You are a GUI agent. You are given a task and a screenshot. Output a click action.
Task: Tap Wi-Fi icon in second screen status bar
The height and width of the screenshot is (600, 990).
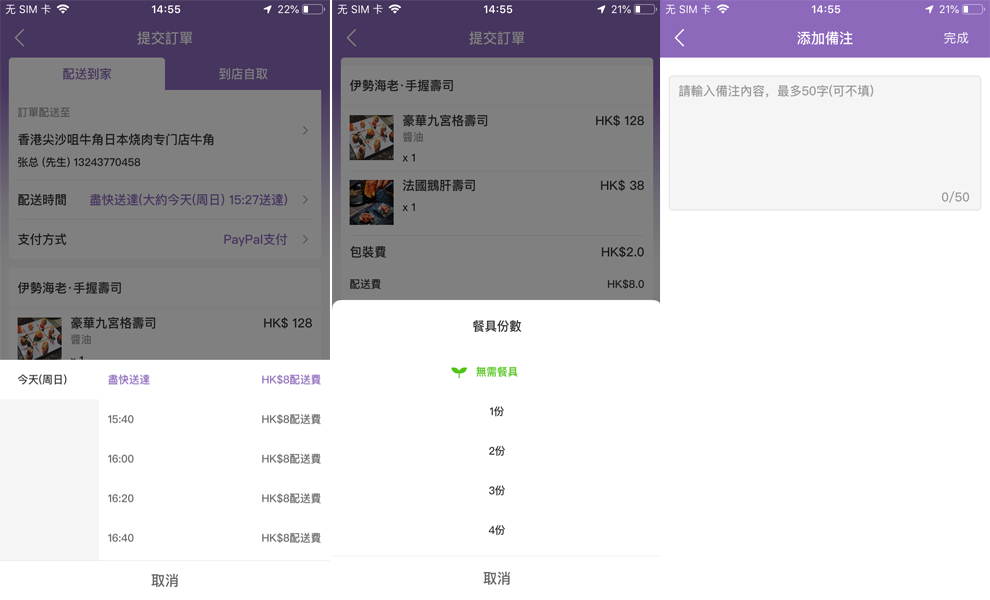coord(395,9)
